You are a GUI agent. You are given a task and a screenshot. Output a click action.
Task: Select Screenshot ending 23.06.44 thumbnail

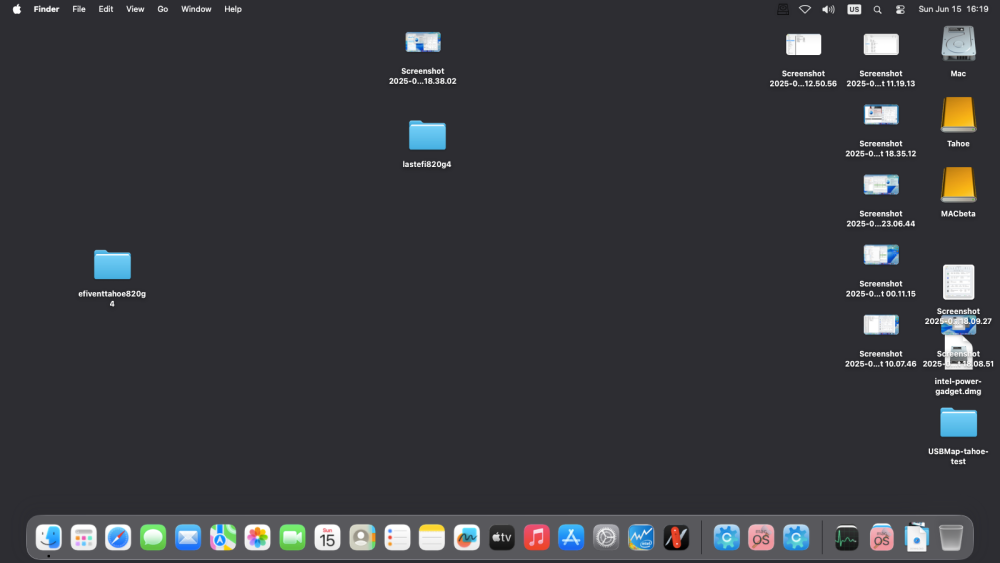[881, 185]
